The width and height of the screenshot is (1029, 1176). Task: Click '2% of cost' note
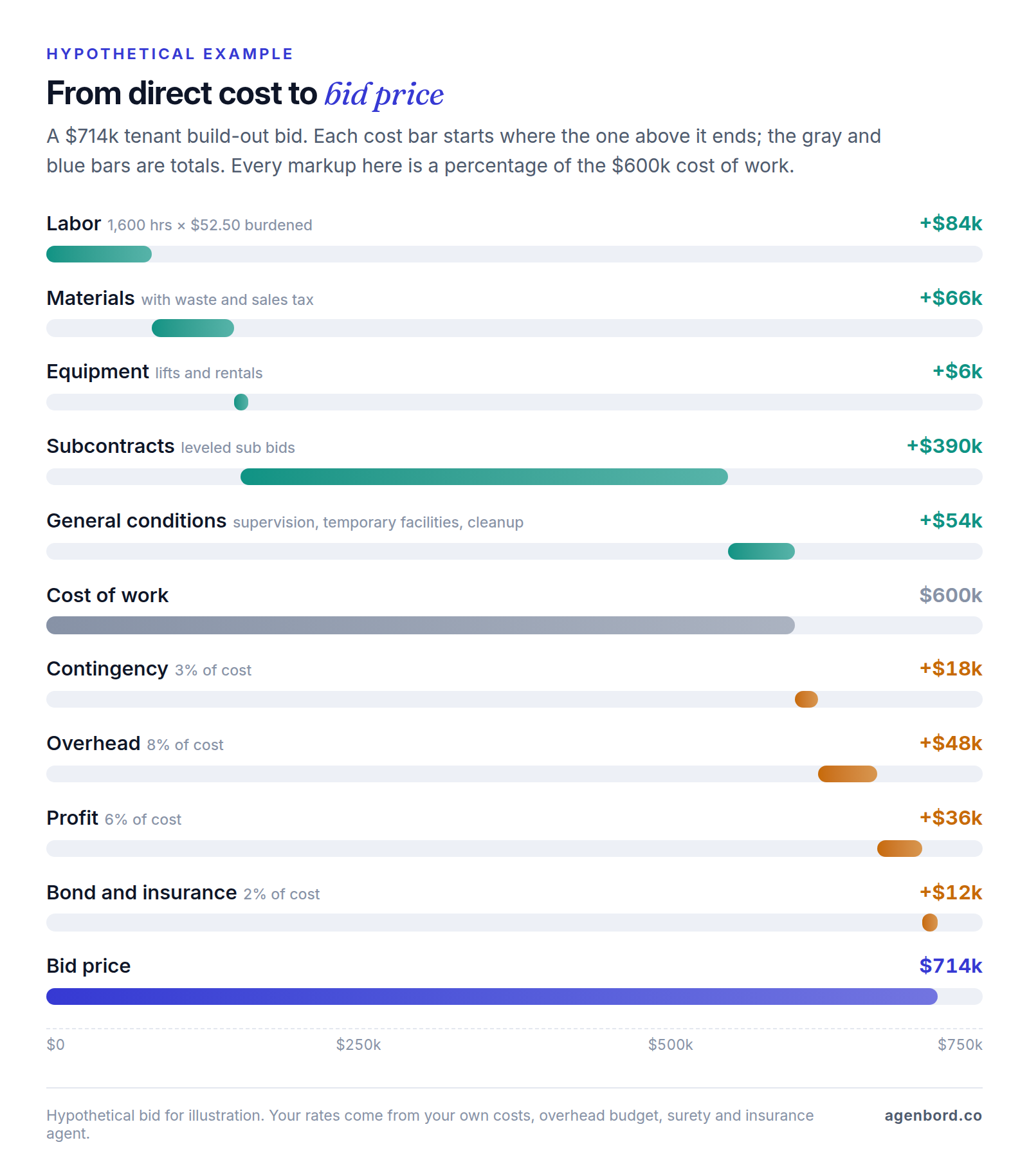[282, 894]
